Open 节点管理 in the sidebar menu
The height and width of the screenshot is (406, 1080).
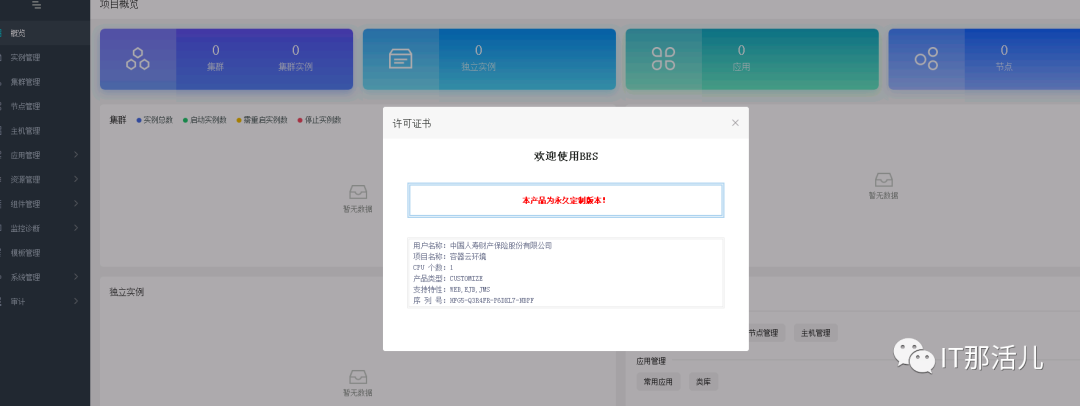pyautogui.click(x=45, y=106)
